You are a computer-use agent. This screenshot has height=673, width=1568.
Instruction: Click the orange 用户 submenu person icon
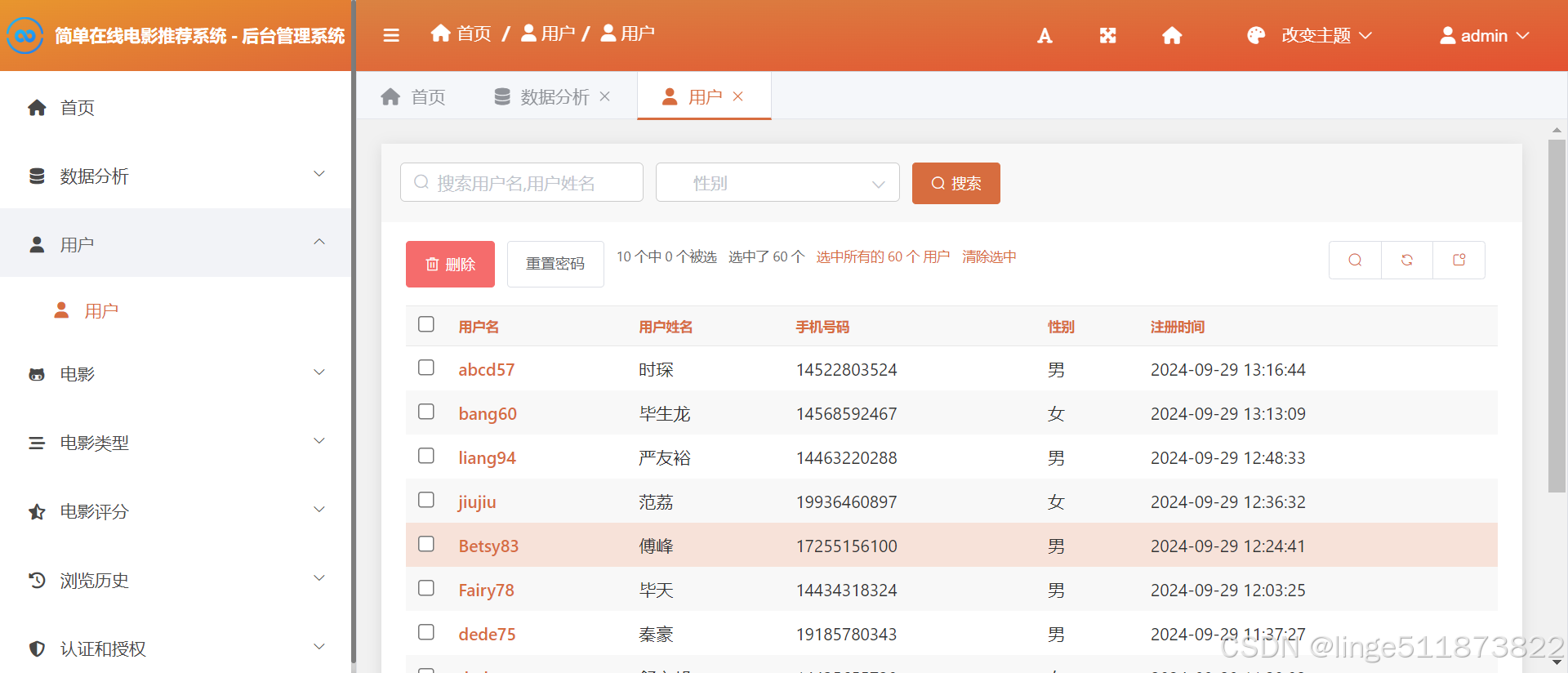61,310
